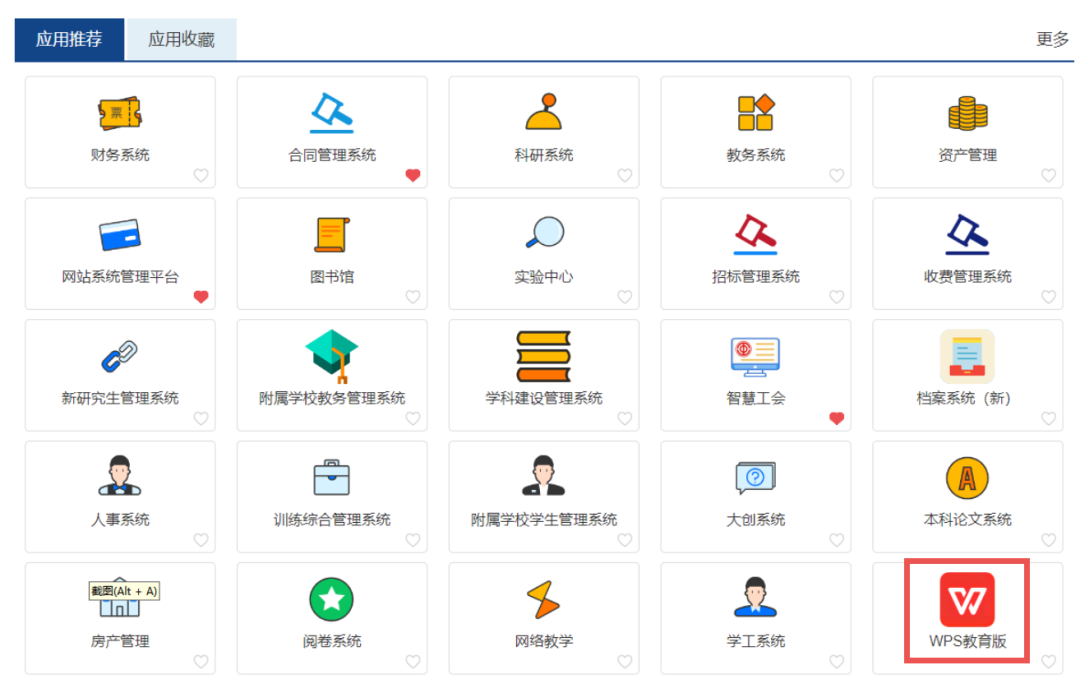Screen dimensions: 1080x693
Task: Switch to the 应用推荐 tab
Action: pyautogui.click(x=69, y=39)
